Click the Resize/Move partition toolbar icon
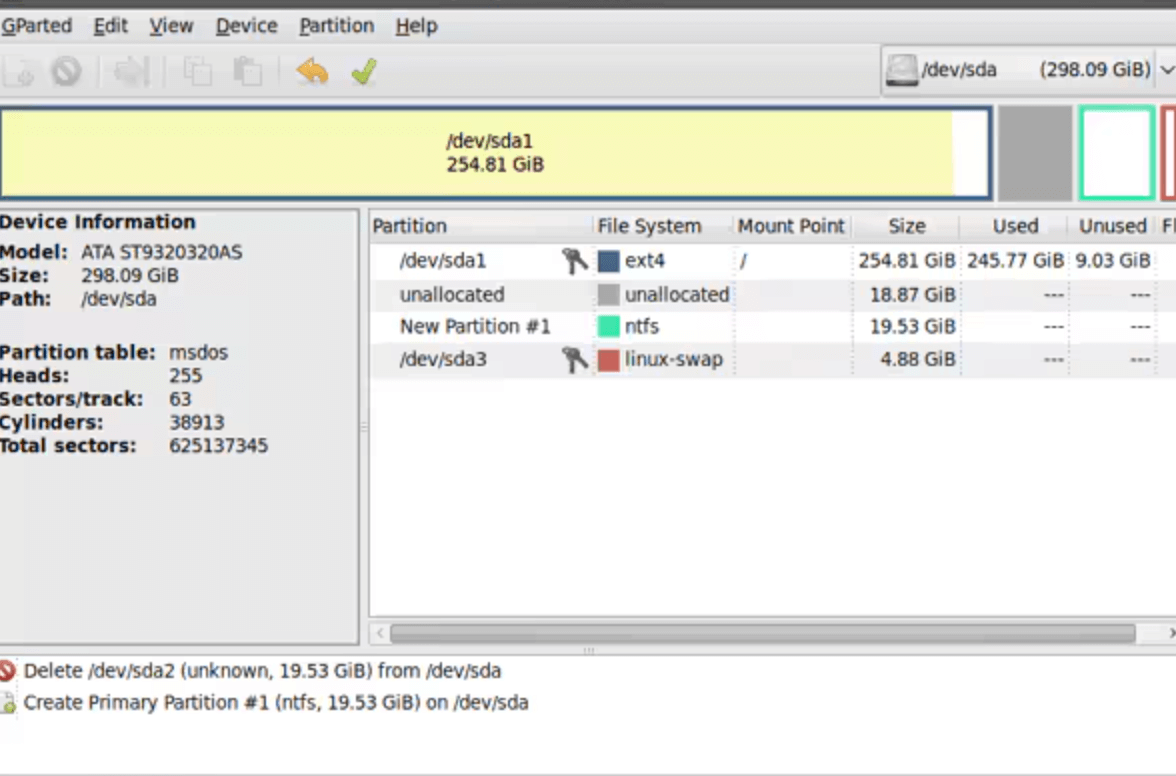The height and width of the screenshot is (776, 1176). pos(131,71)
